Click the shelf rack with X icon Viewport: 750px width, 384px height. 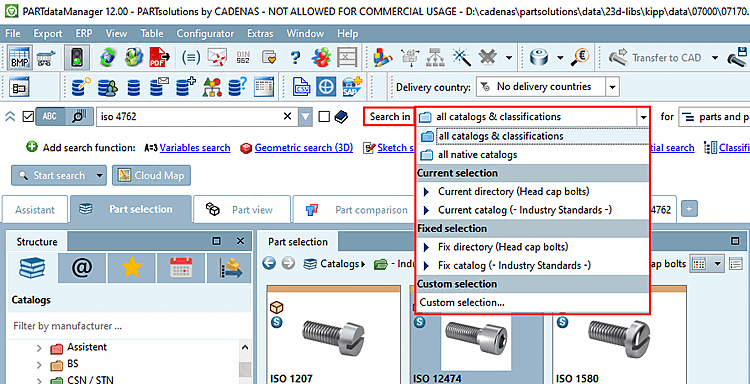click(347, 58)
